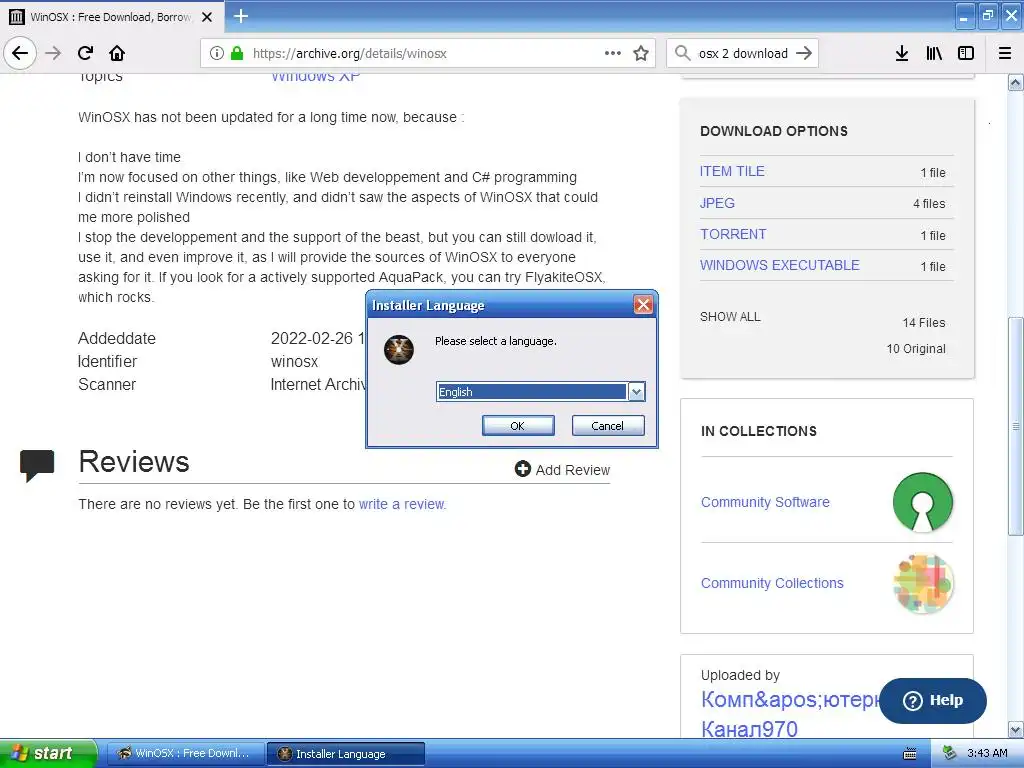1024x768 pixels.
Task: Open the Community Software collection link
Action: [x=765, y=502]
